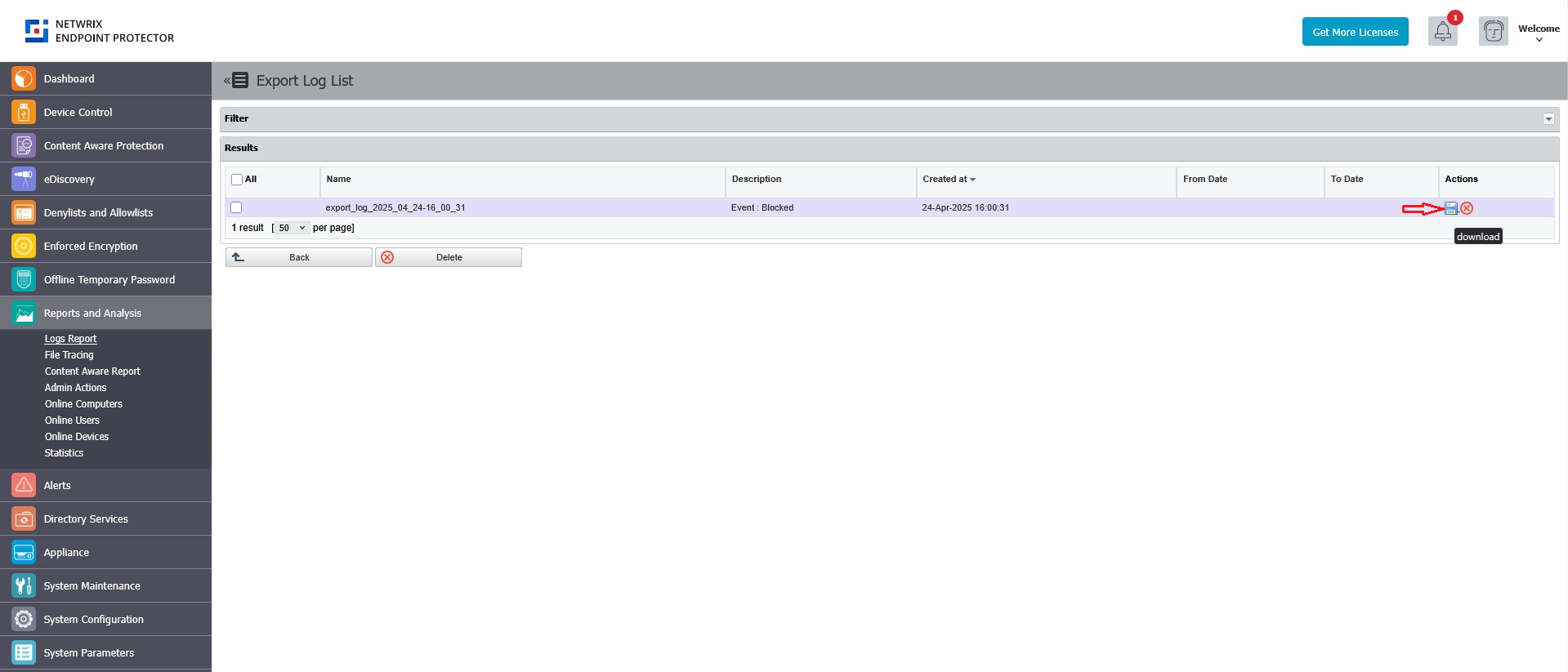Click the user avatar icon
Screen dimensions: 1568x672
[x=1494, y=32]
